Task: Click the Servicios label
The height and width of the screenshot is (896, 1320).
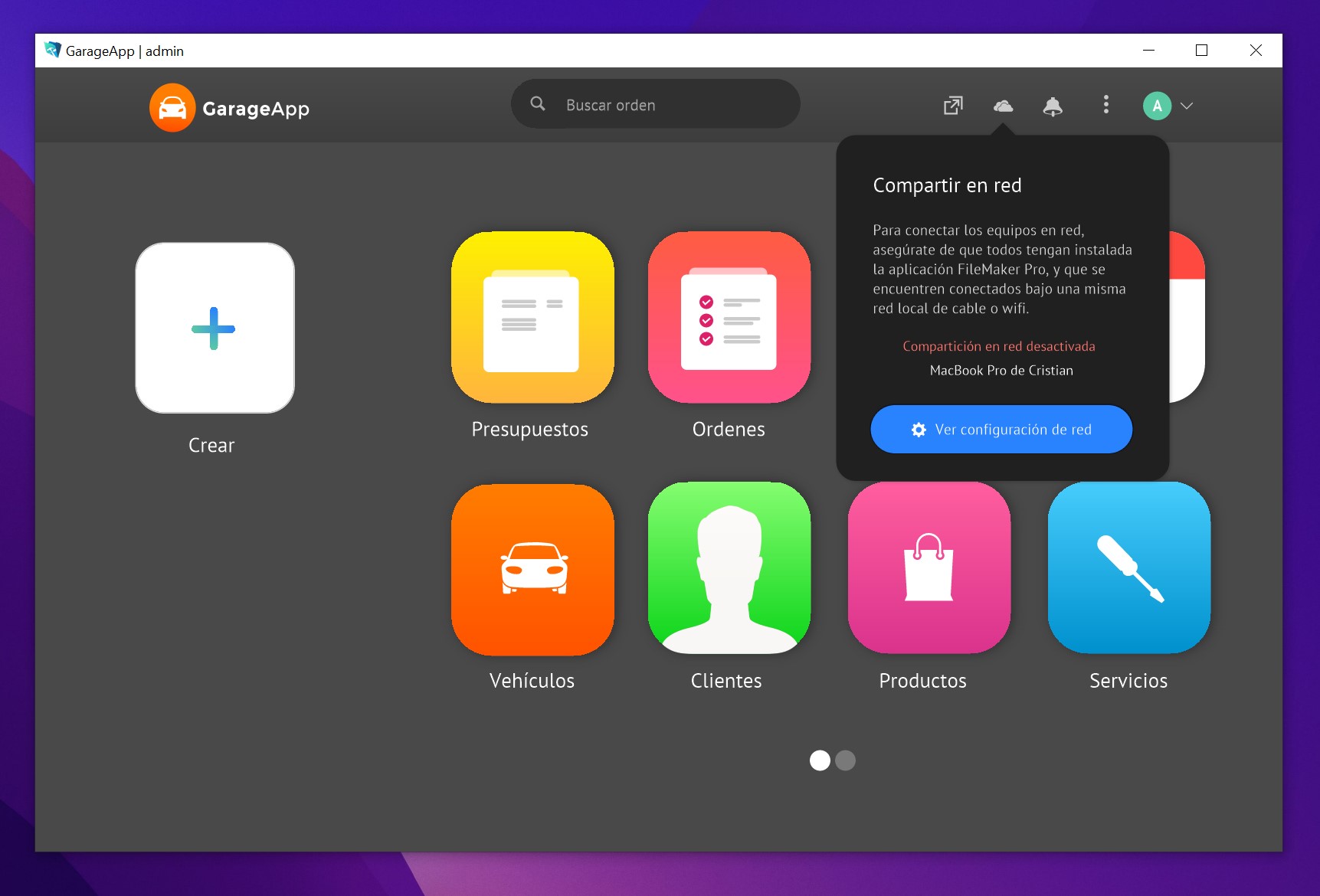Action: [x=1128, y=681]
